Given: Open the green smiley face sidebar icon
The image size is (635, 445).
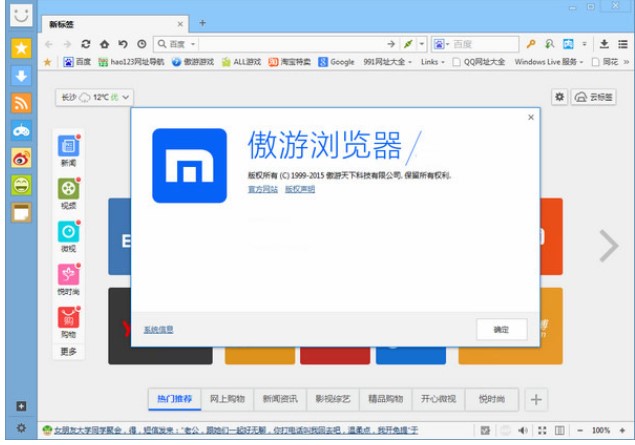Looking at the screenshot, I should tap(21, 185).
